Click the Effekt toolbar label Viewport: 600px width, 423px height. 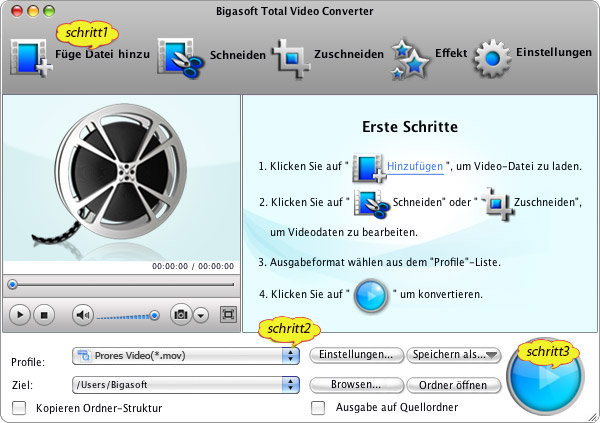tap(451, 53)
